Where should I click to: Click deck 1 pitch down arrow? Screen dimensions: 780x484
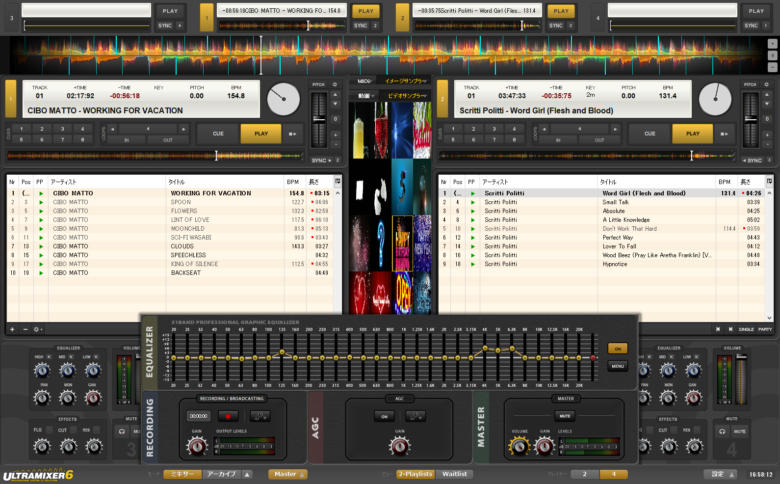click(x=335, y=103)
